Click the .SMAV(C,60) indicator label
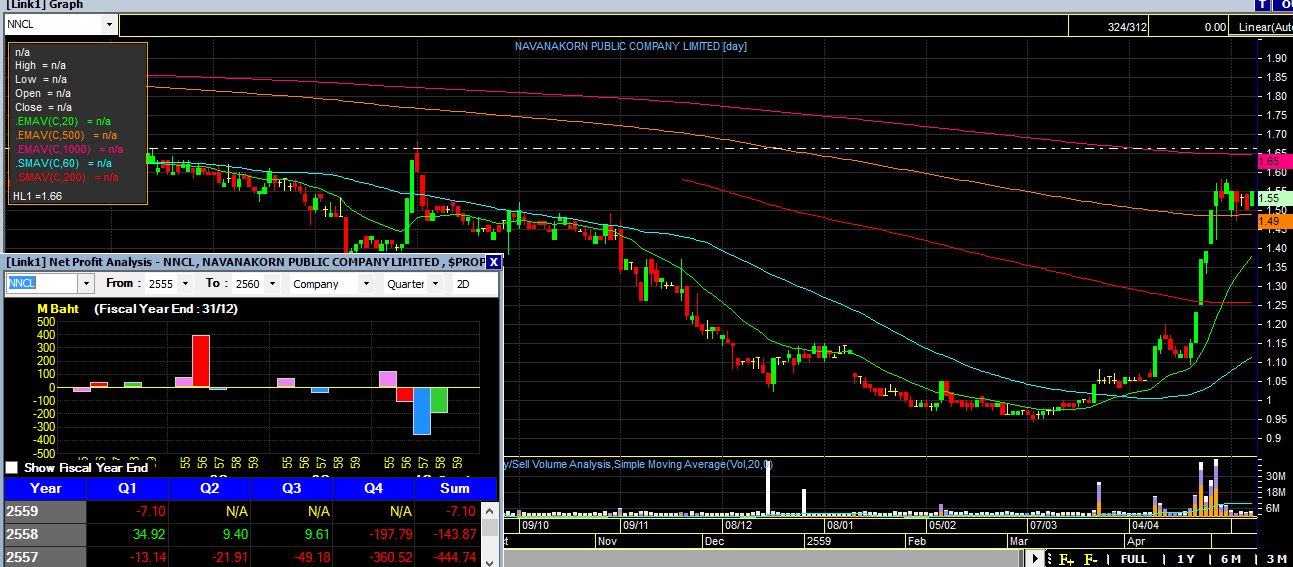Viewport: 1293px width, 567px height. coord(49,163)
